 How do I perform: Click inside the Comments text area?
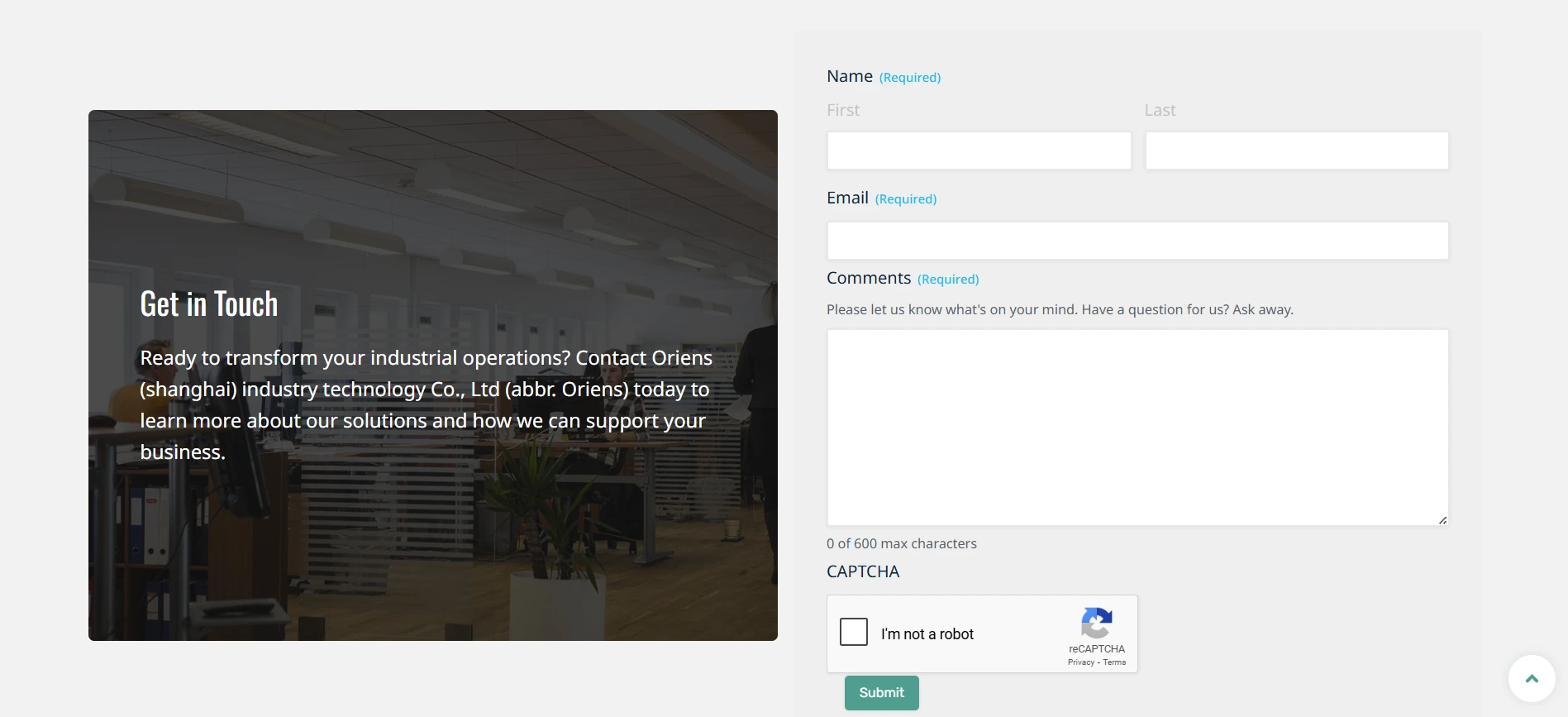pyautogui.click(x=1137, y=427)
